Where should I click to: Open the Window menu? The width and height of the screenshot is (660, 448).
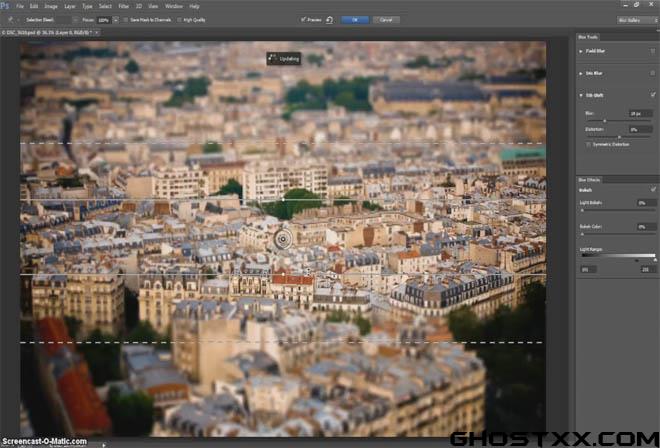174,6
